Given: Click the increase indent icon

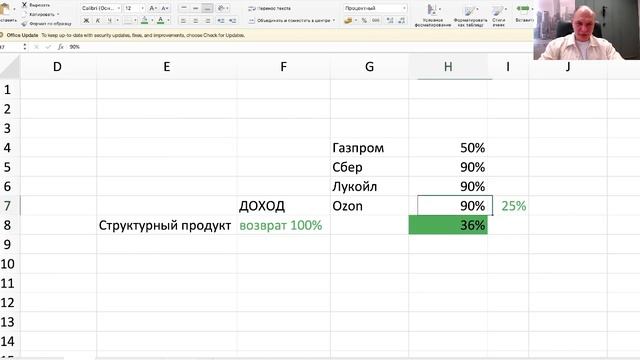Looking at the screenshot, I should (232, 20).
